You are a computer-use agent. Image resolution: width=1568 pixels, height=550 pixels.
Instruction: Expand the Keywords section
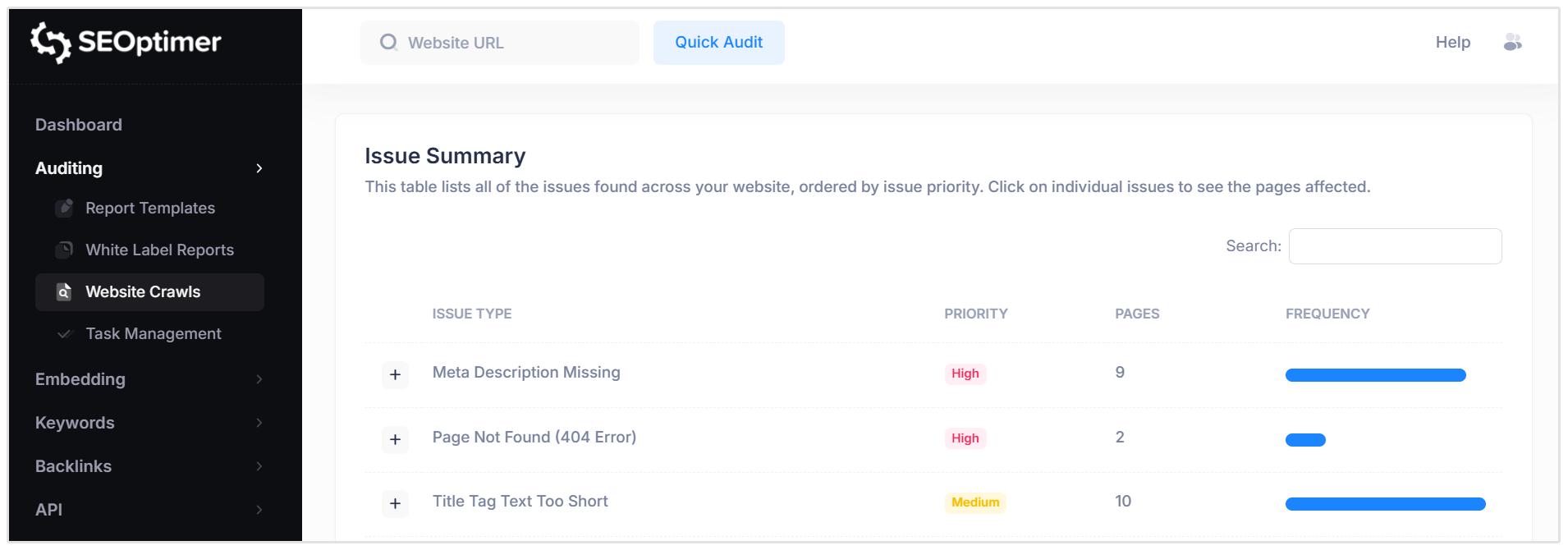(75, 423)
